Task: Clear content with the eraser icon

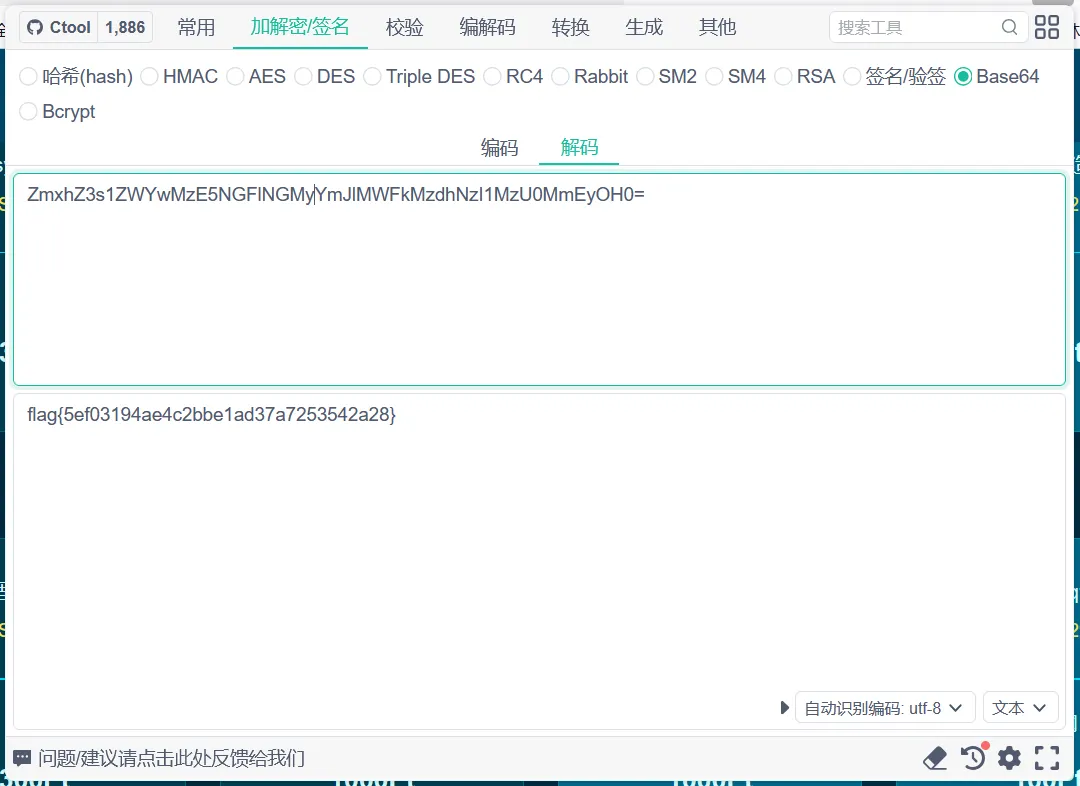Action: [x=935, y=758]
